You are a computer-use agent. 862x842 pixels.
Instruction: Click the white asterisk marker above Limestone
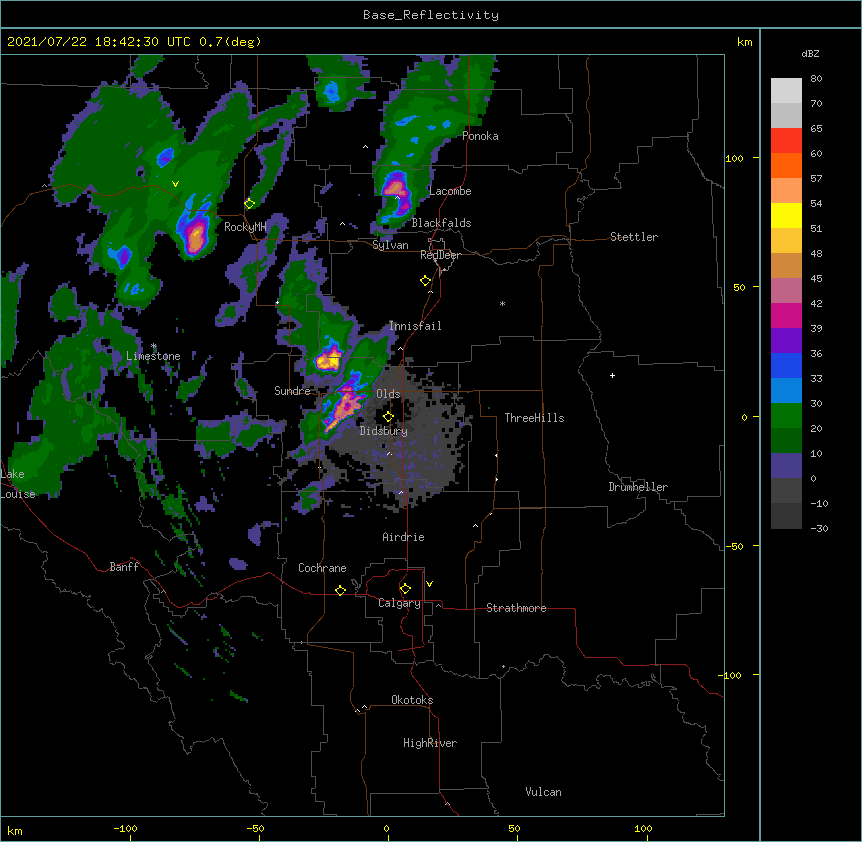pyautogui.click(x=154, y=346)
